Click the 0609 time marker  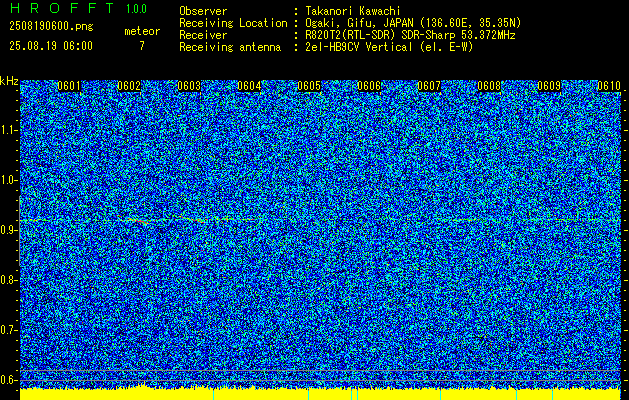549,86
